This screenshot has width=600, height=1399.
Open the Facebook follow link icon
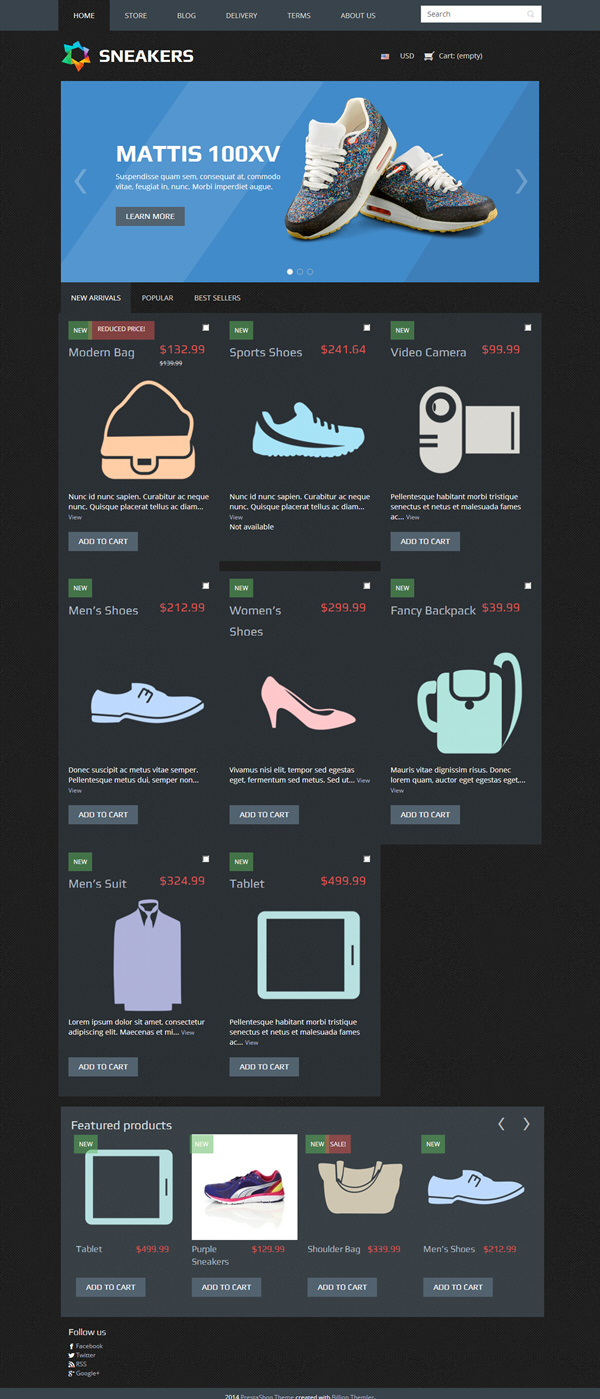tap(71, 1346)
